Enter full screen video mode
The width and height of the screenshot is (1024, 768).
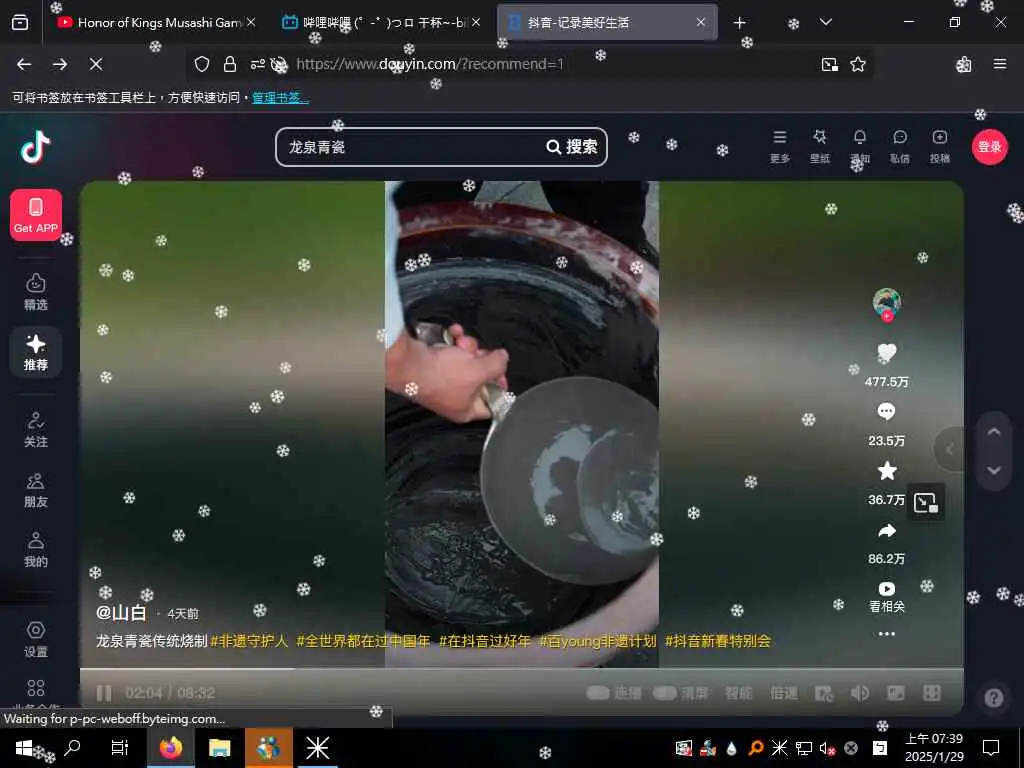tap(931, 693)
